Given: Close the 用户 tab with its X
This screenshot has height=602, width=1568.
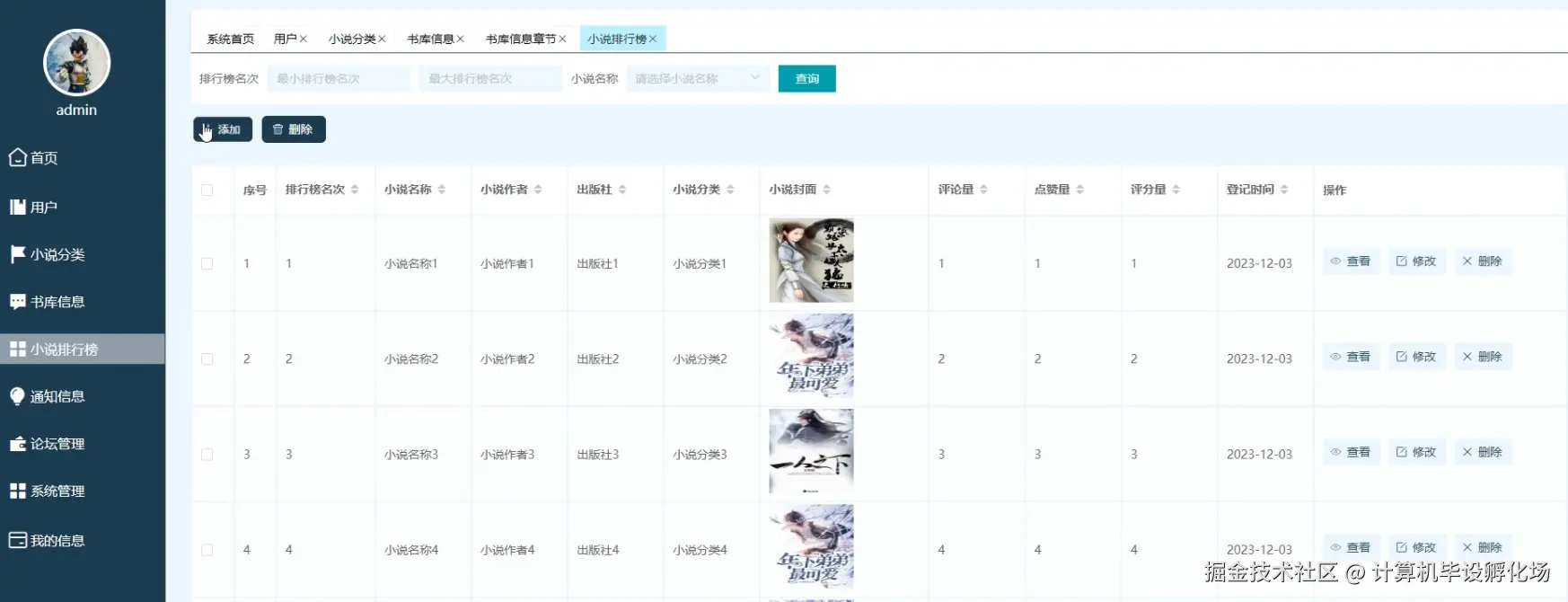Looking at the screenshot, I should click(x=304, y=39).
